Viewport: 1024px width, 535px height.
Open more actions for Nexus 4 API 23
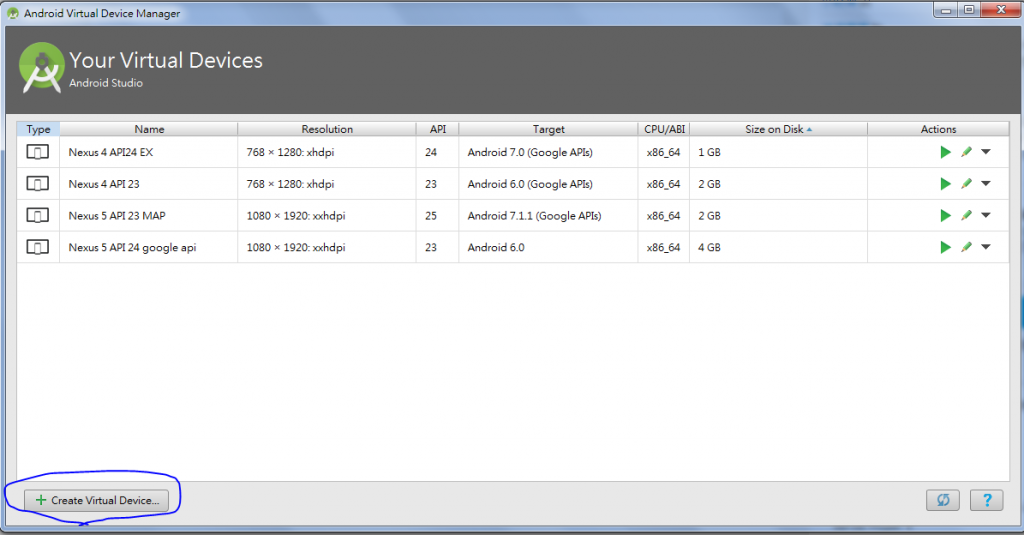(986, 184)
